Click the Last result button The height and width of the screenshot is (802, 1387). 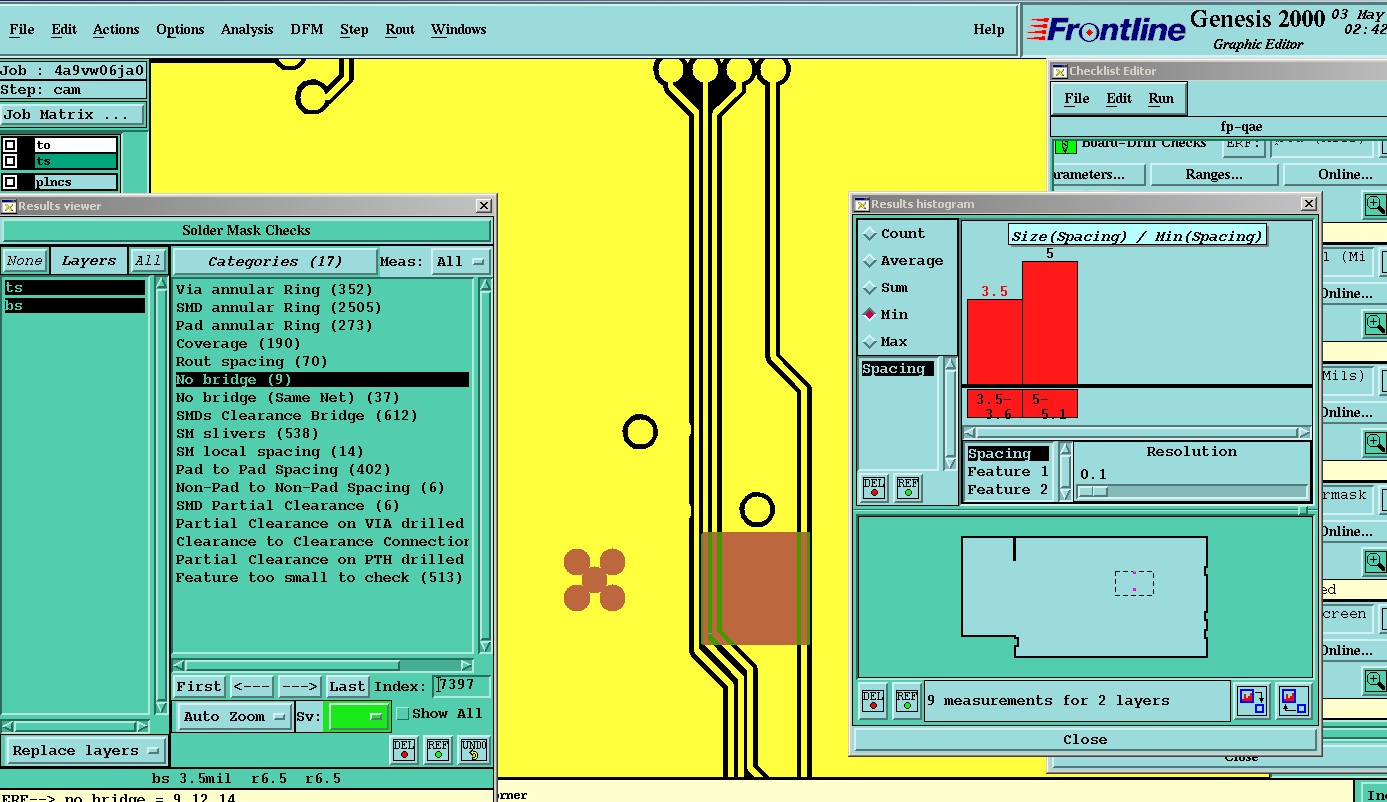[x=347, y=686]
